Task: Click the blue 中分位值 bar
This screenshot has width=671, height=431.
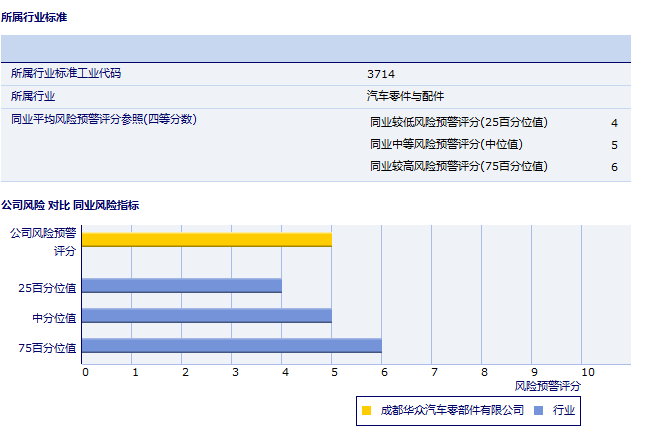Action: tap(206, 316)
